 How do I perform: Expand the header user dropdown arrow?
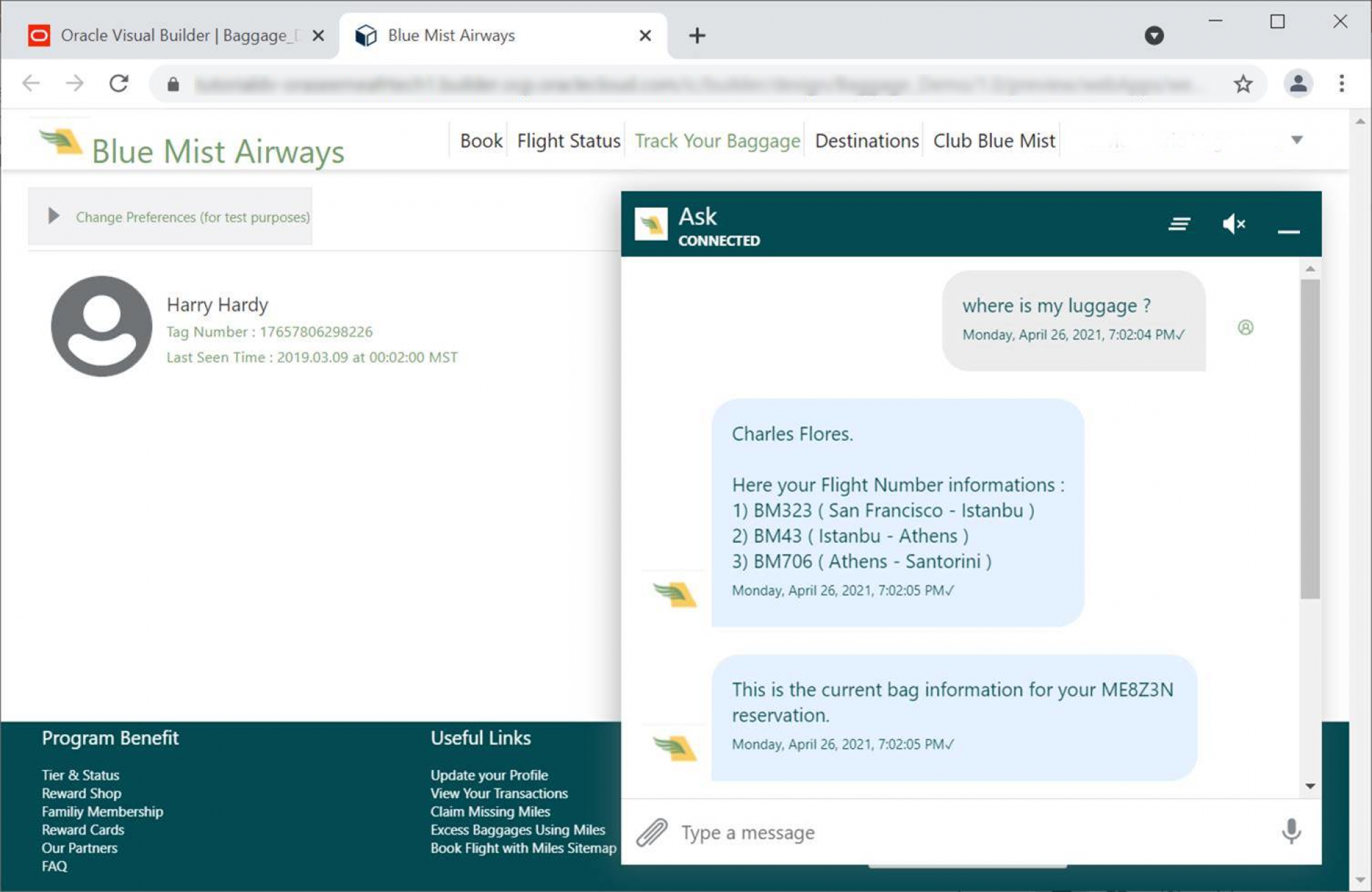coord(1297,140)
